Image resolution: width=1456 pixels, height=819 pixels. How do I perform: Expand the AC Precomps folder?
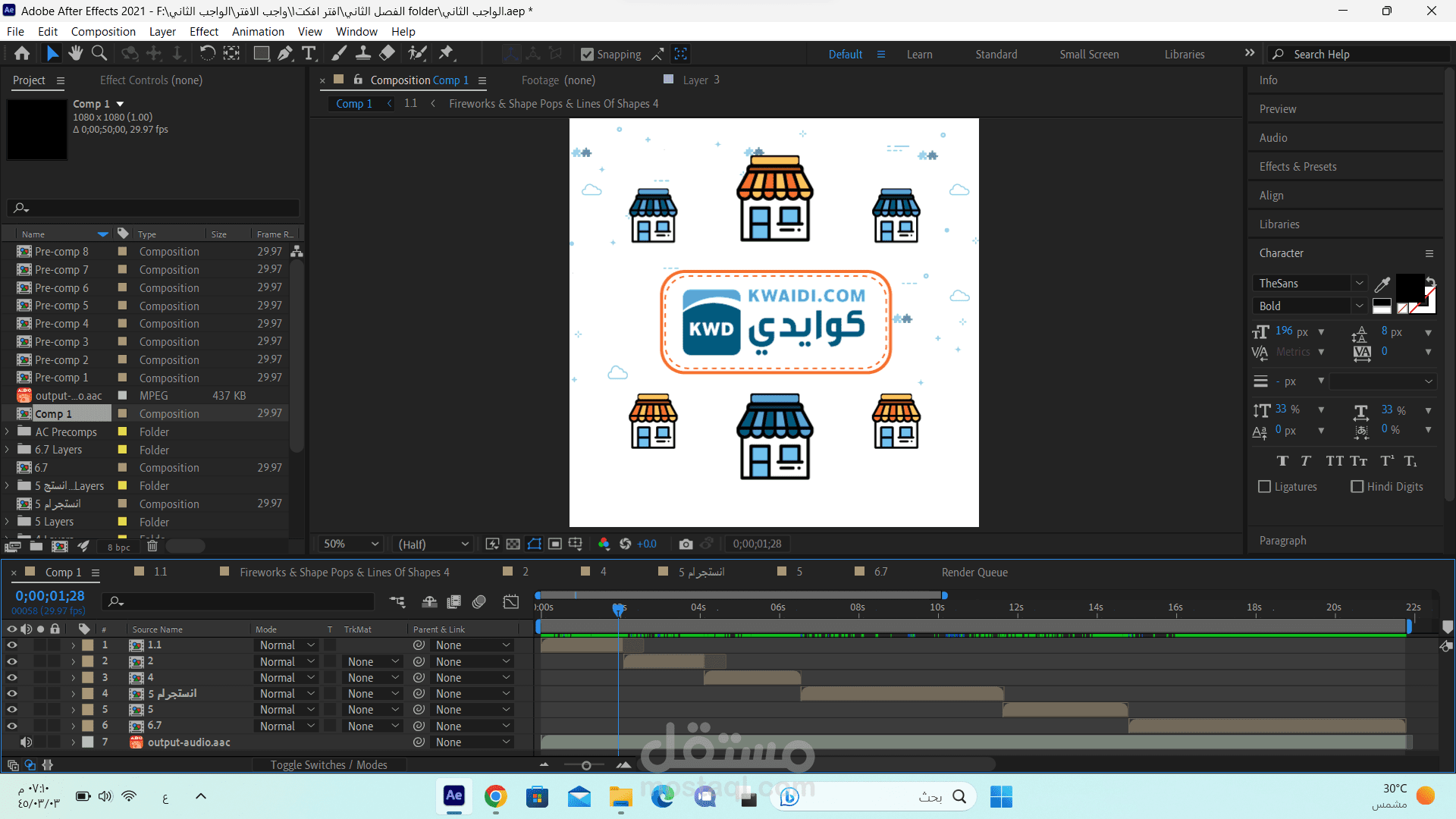coord(8,431)
